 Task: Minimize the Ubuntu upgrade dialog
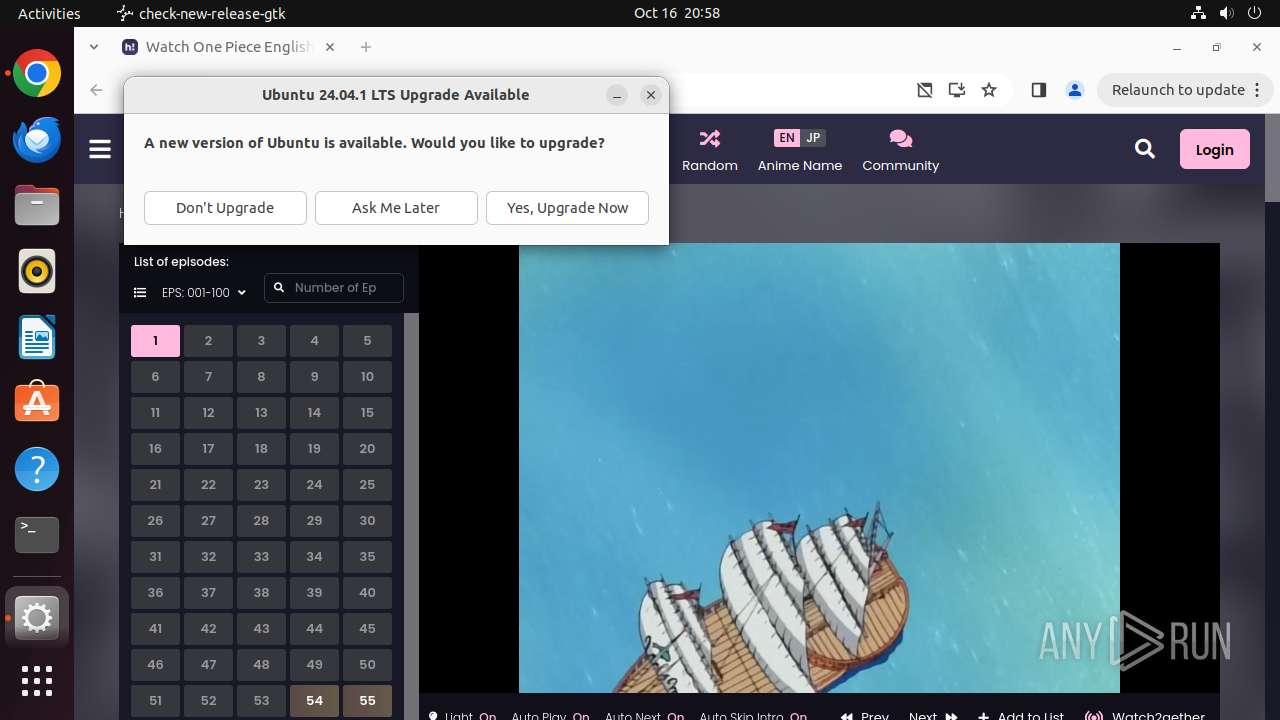coord(617,95)
